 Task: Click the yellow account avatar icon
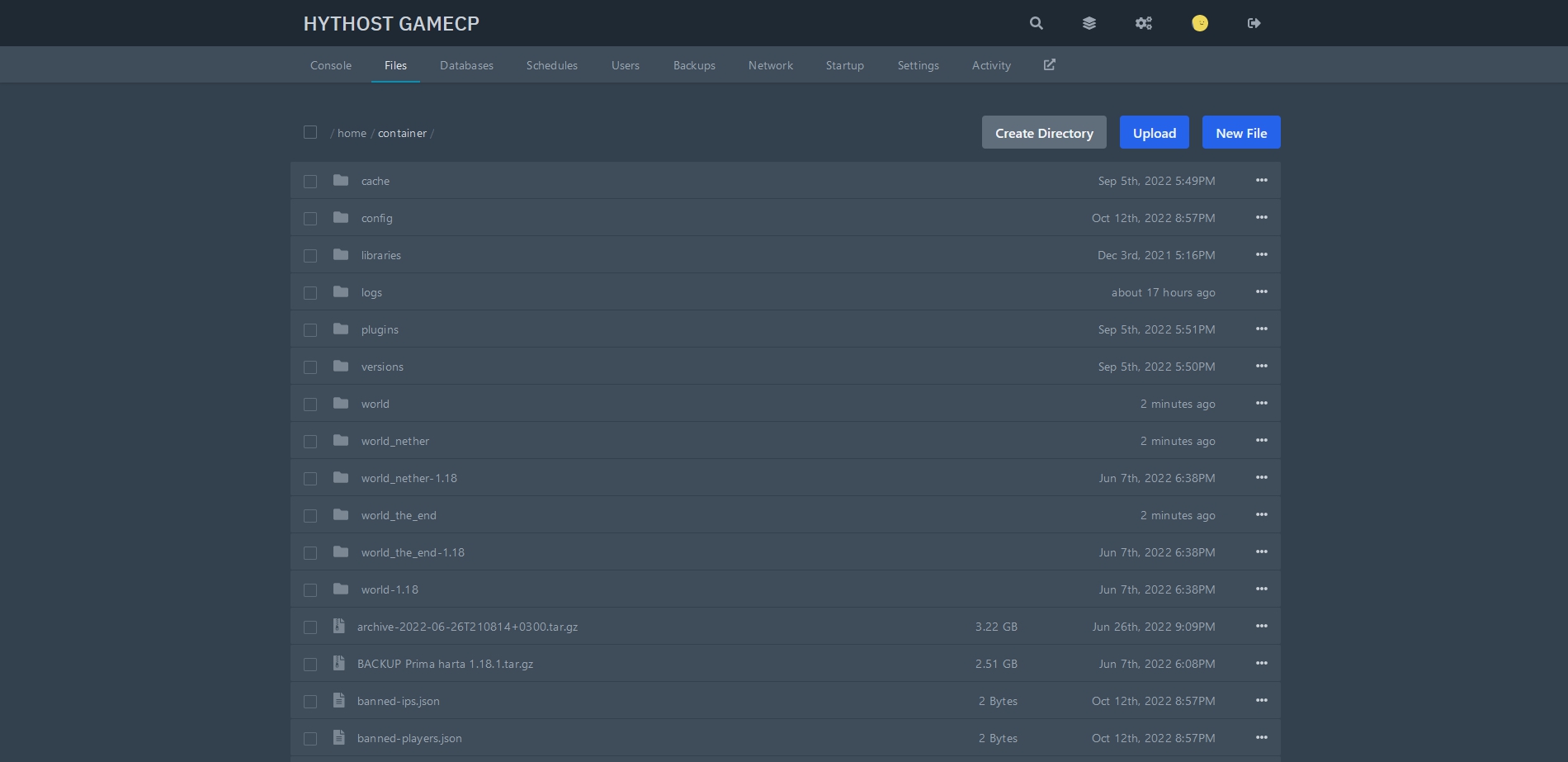click(1200, 23)
